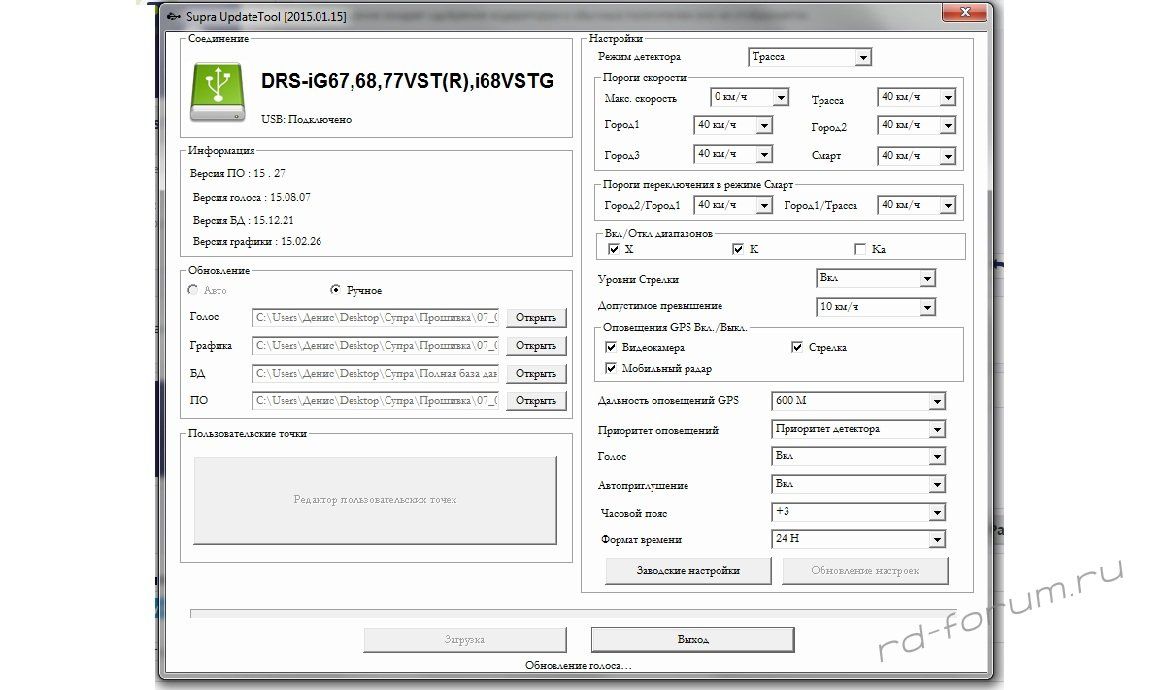The image size is (1152, 690).
Task: Select the Авто update radio button
Action: click(x=192, y=290)
